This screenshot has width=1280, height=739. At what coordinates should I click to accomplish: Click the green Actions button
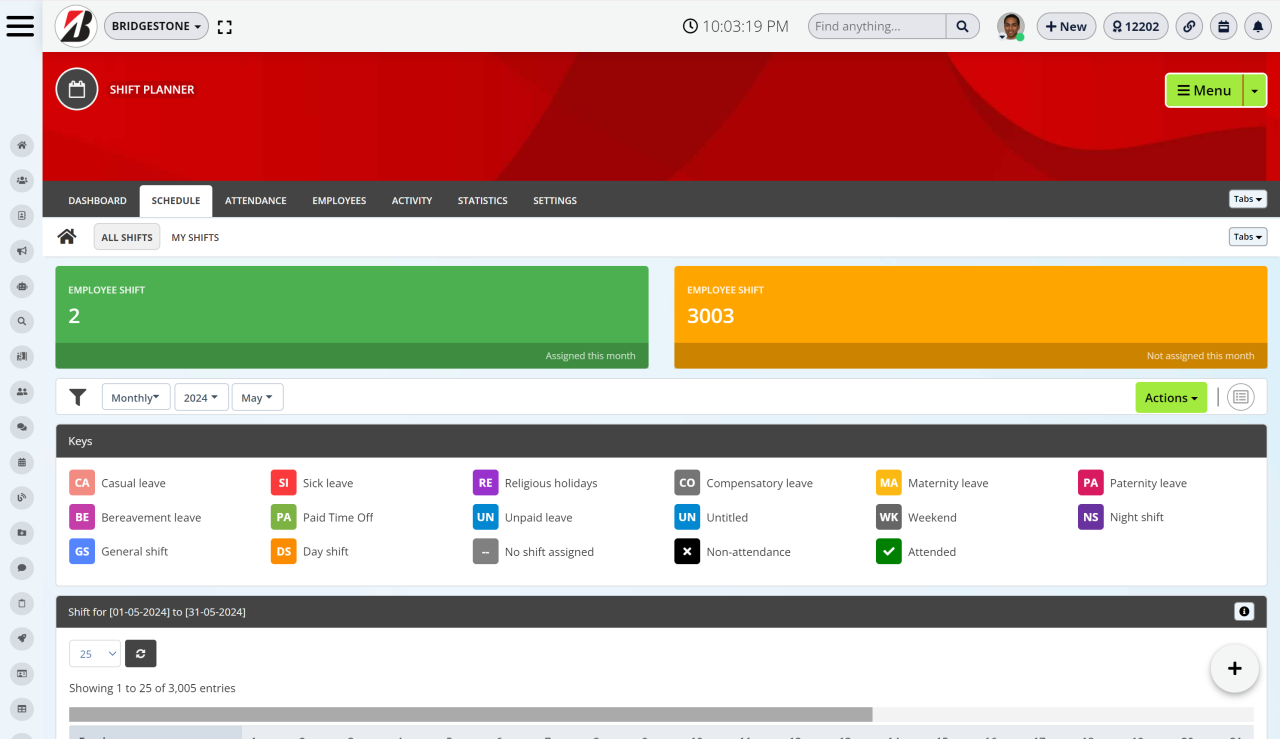[1171, 397]
